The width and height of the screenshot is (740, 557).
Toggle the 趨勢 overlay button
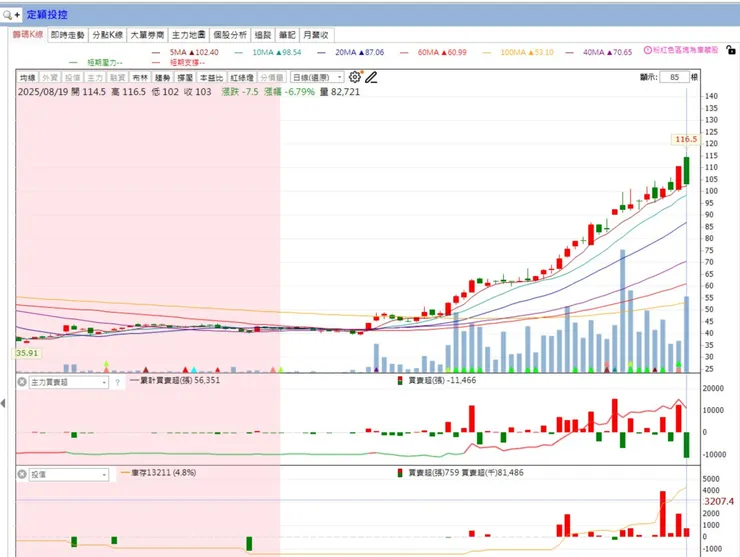(x=162, y=77)
